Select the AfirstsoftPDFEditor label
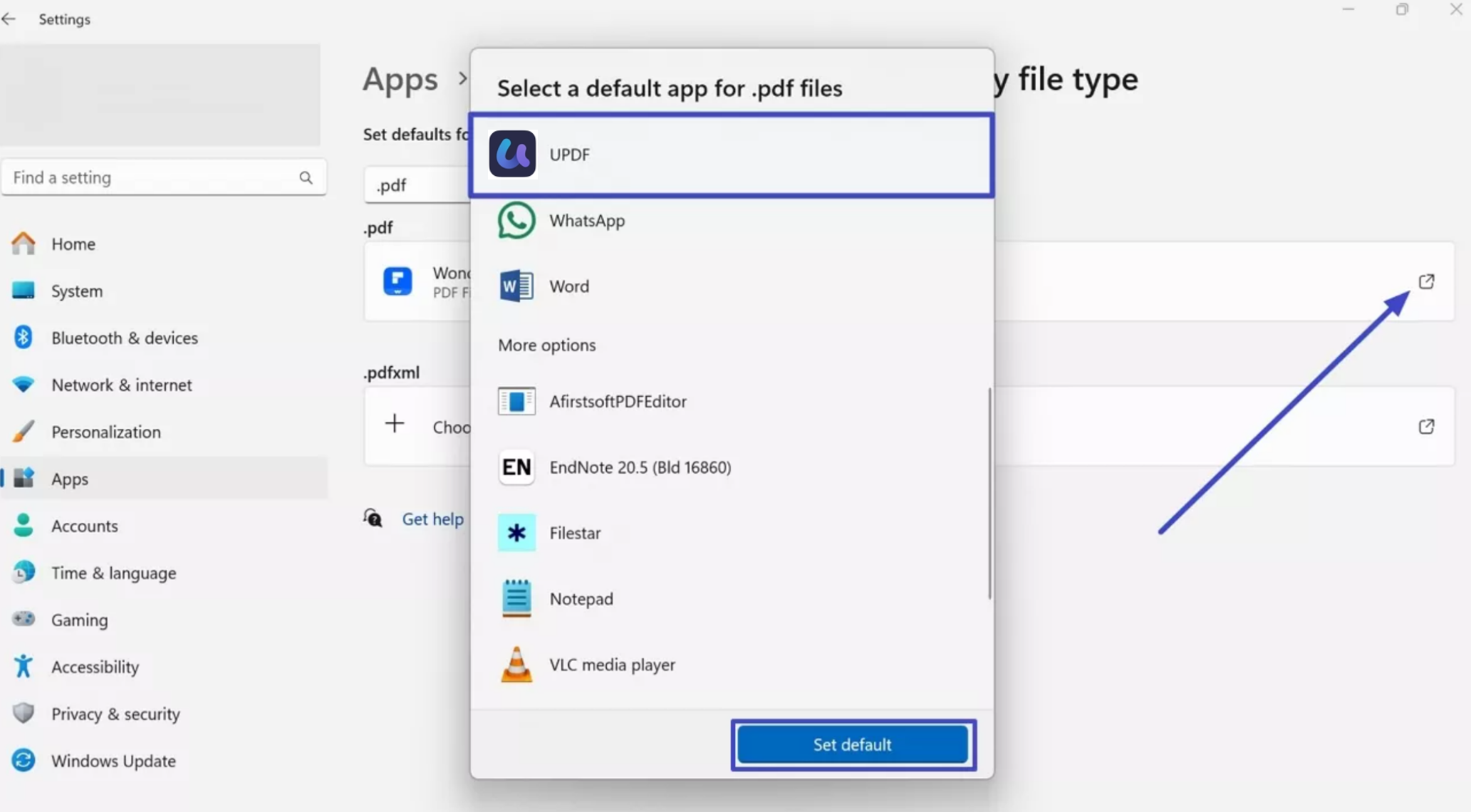The image size is (1471, 812). coord(618,401)
